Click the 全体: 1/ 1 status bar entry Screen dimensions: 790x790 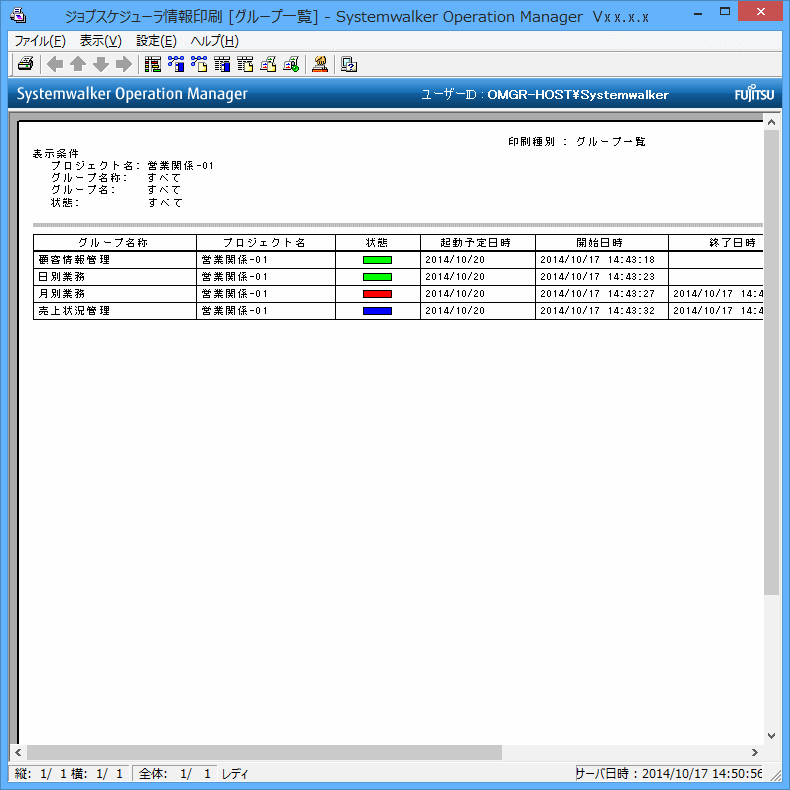[175, 773]
